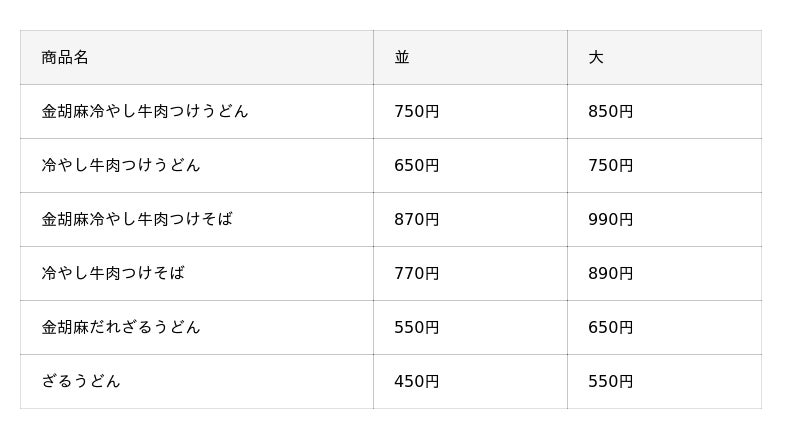The height and width of the screenshot is (439, 800).
Task: Select 金胡麻冷やし牛肉つけうどん item name
Action: [145, 111]
